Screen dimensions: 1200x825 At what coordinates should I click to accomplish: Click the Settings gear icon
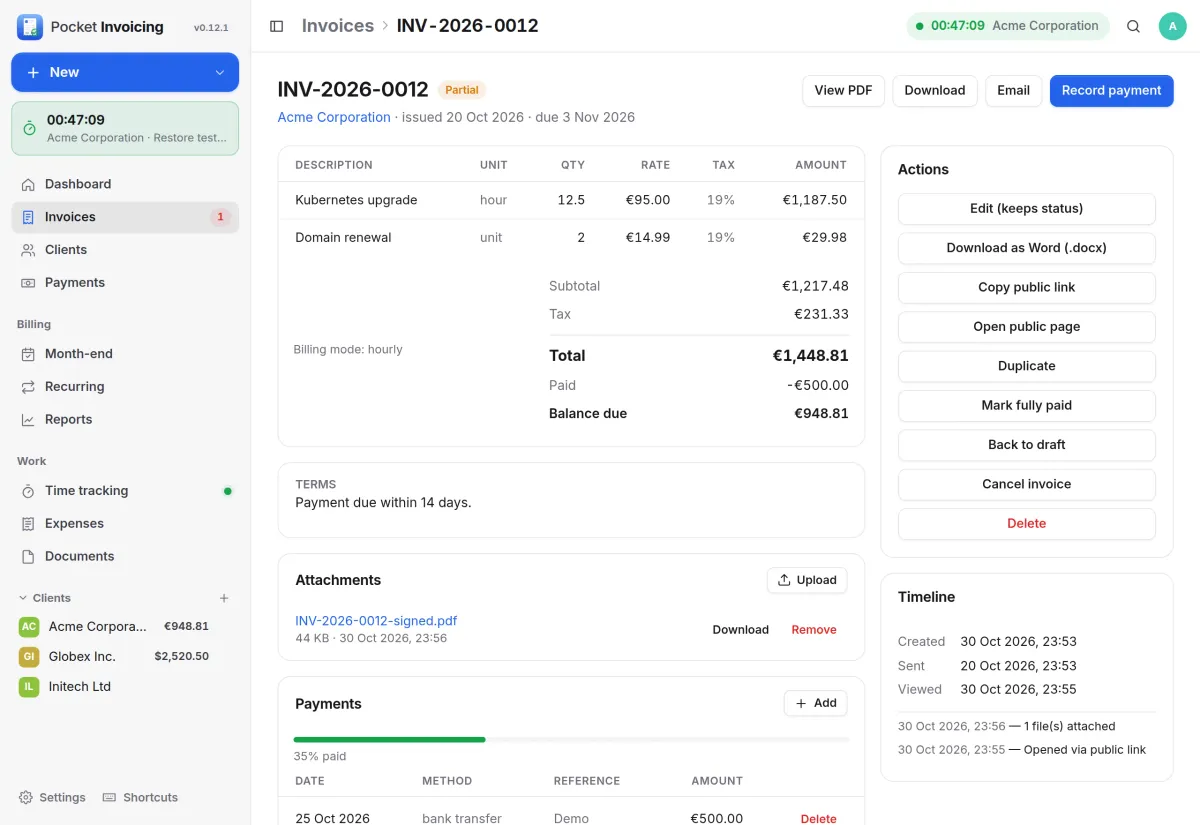click(x=26, y=798)
